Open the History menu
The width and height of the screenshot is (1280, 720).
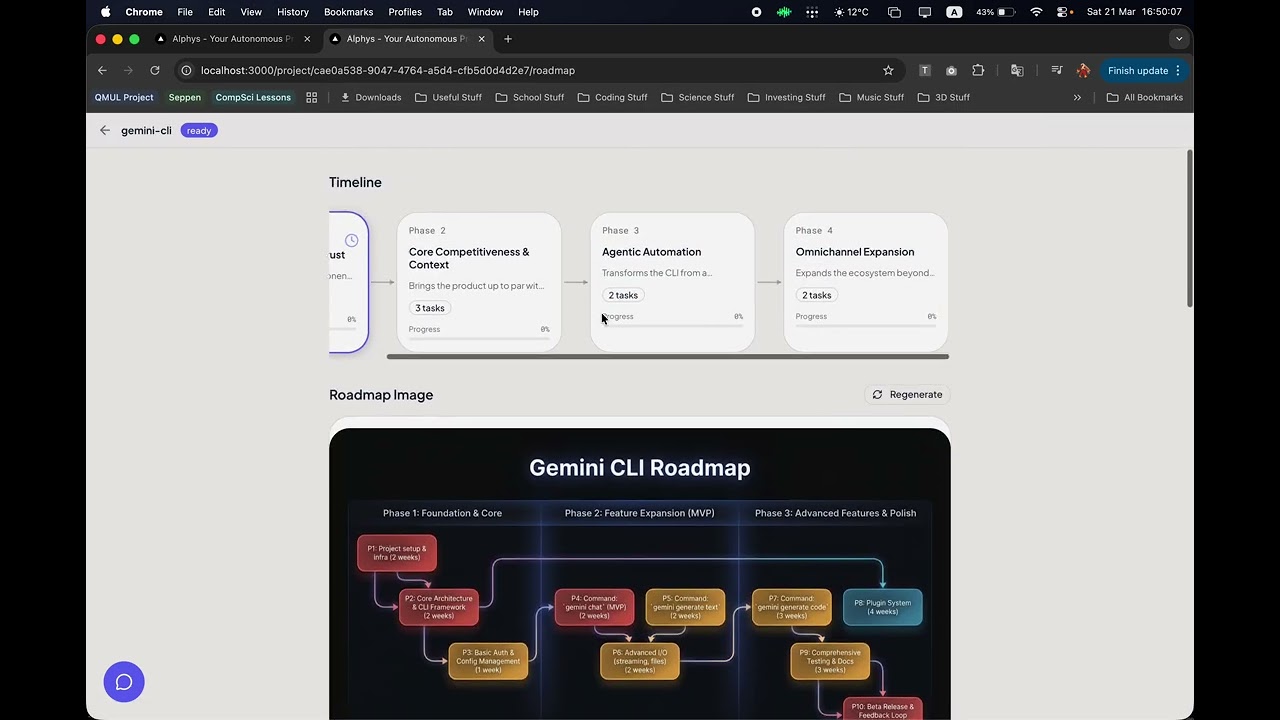293,12
